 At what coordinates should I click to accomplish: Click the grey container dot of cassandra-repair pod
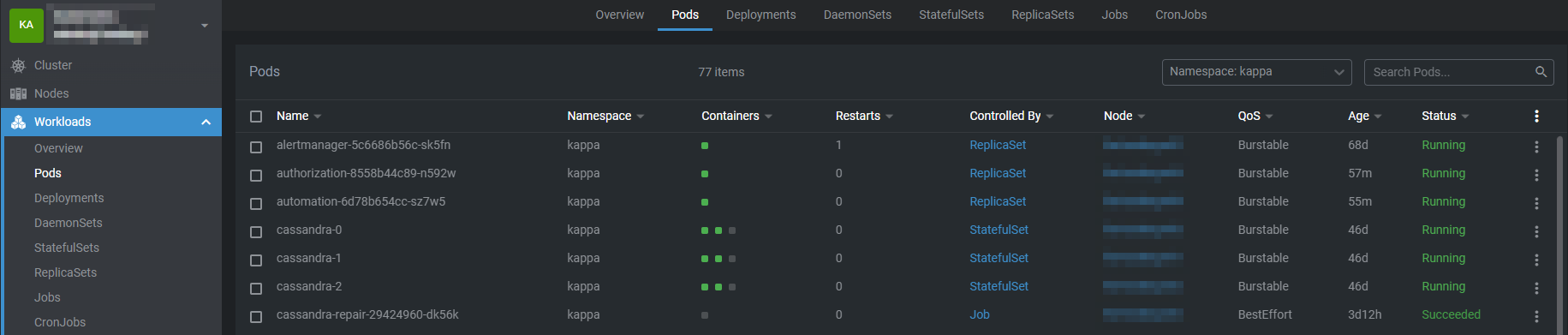(x=705, y=315)
